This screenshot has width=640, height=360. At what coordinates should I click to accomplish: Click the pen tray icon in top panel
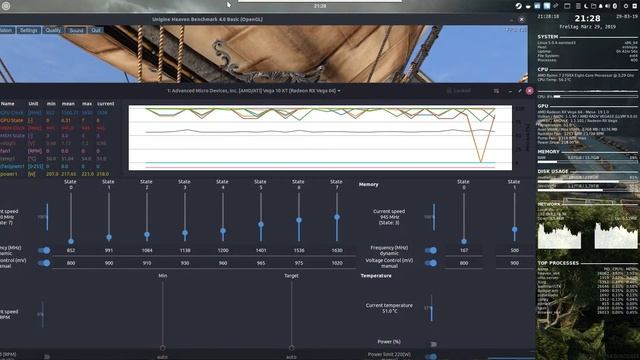tap(556, 6)
